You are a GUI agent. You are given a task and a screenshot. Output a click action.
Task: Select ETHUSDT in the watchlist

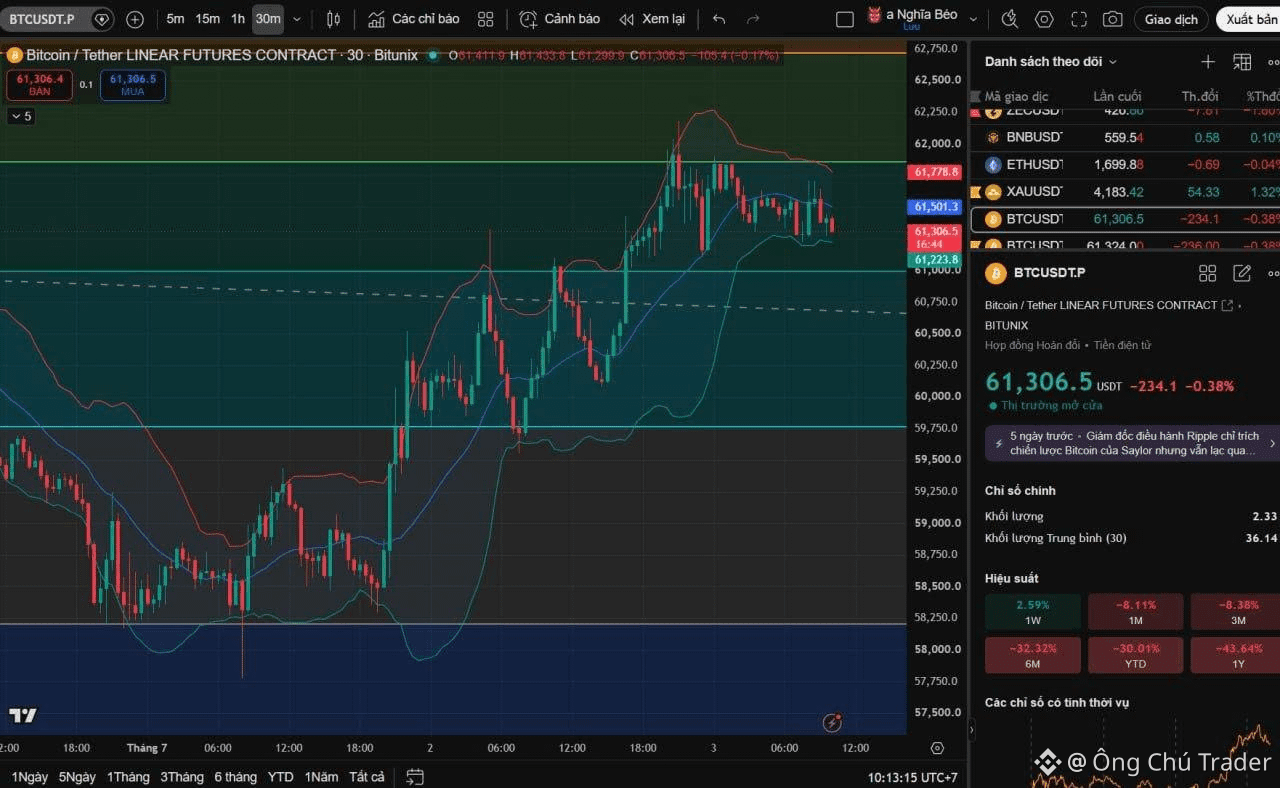(x=1125, y=164)
